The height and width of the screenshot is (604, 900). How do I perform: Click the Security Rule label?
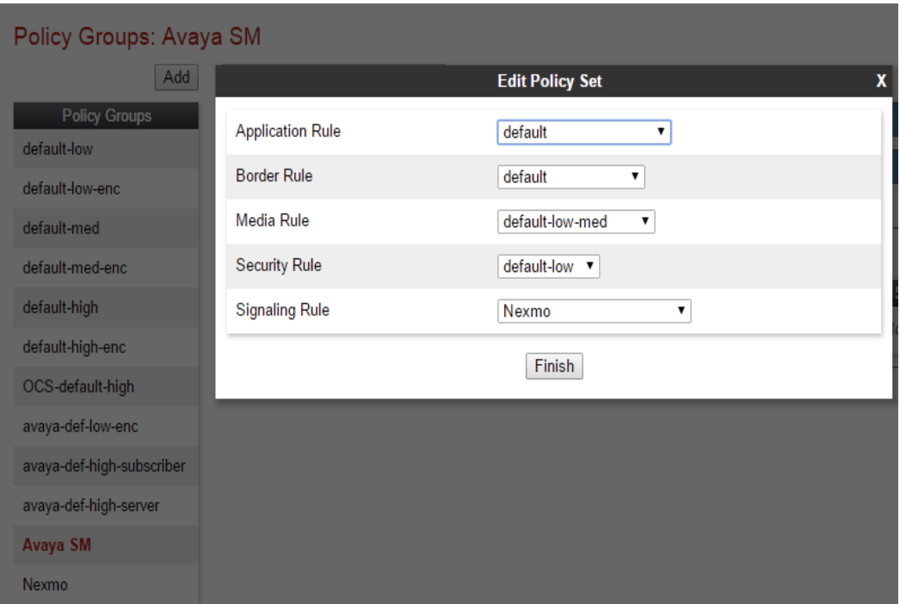(x=278, y=265)
